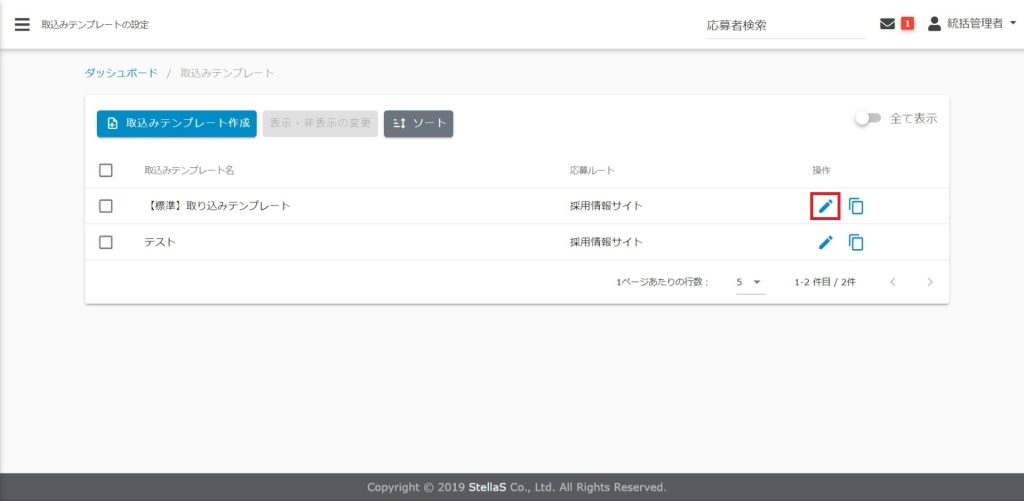The height and width of the screenshot is (501, 1024).
Task: Copy the 【標準】取り込みテンプレート template
Action: (x=856, y=206)
